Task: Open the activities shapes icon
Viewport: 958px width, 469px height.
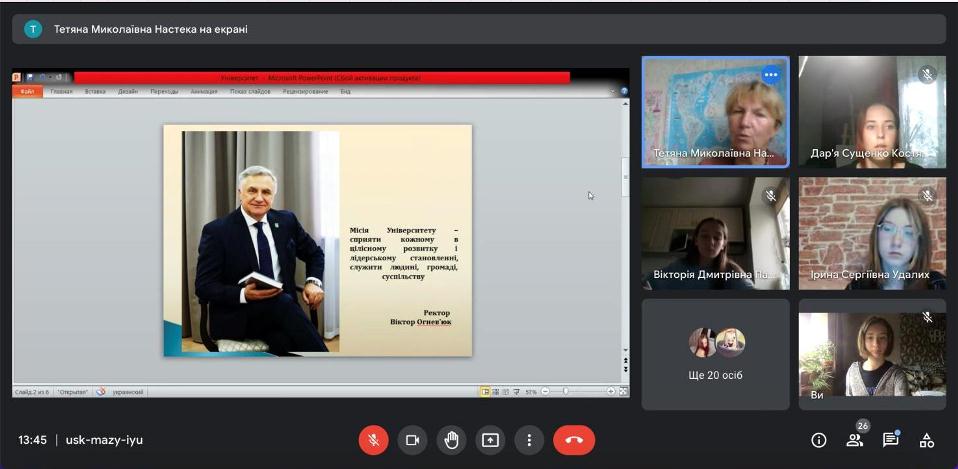Action: click(x=927, y=440)
